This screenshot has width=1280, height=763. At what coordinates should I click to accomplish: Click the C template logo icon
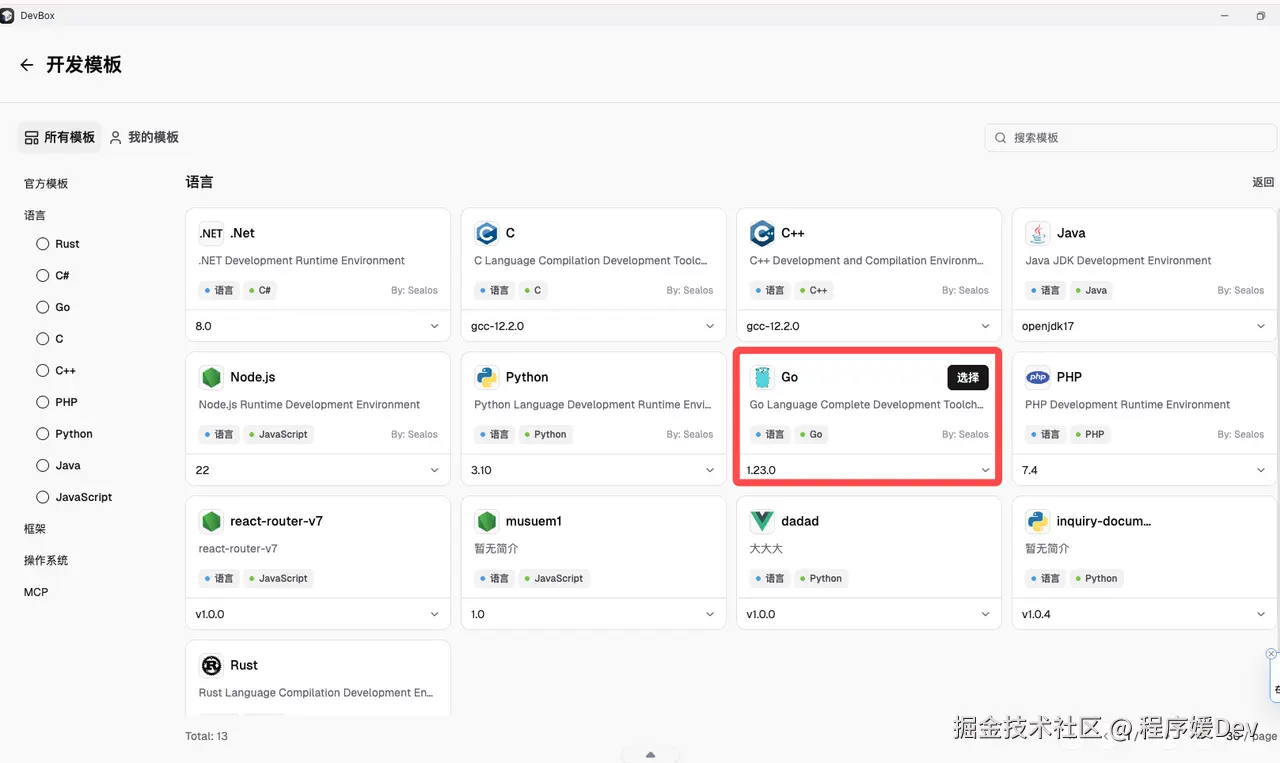(487, 233)
